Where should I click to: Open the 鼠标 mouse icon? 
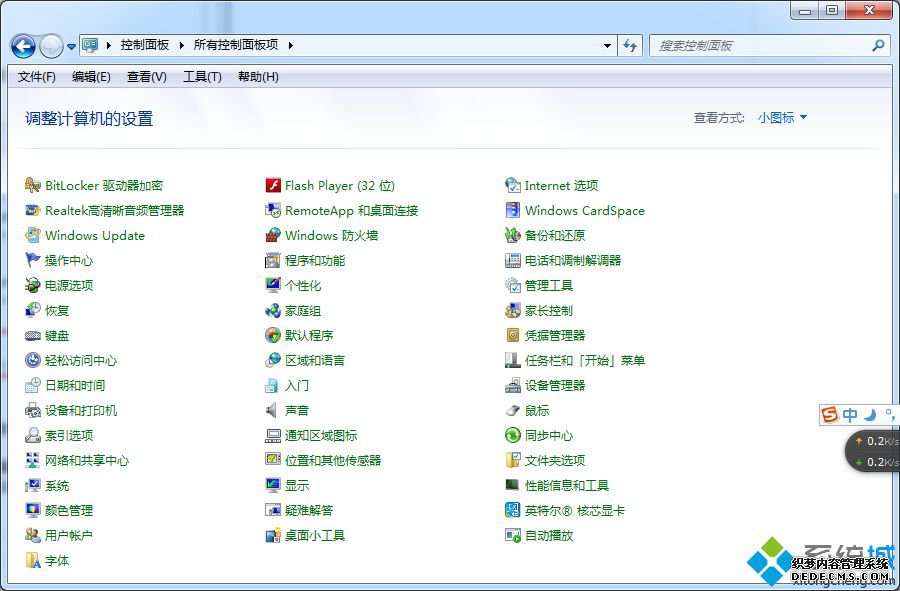coord(513,410)
